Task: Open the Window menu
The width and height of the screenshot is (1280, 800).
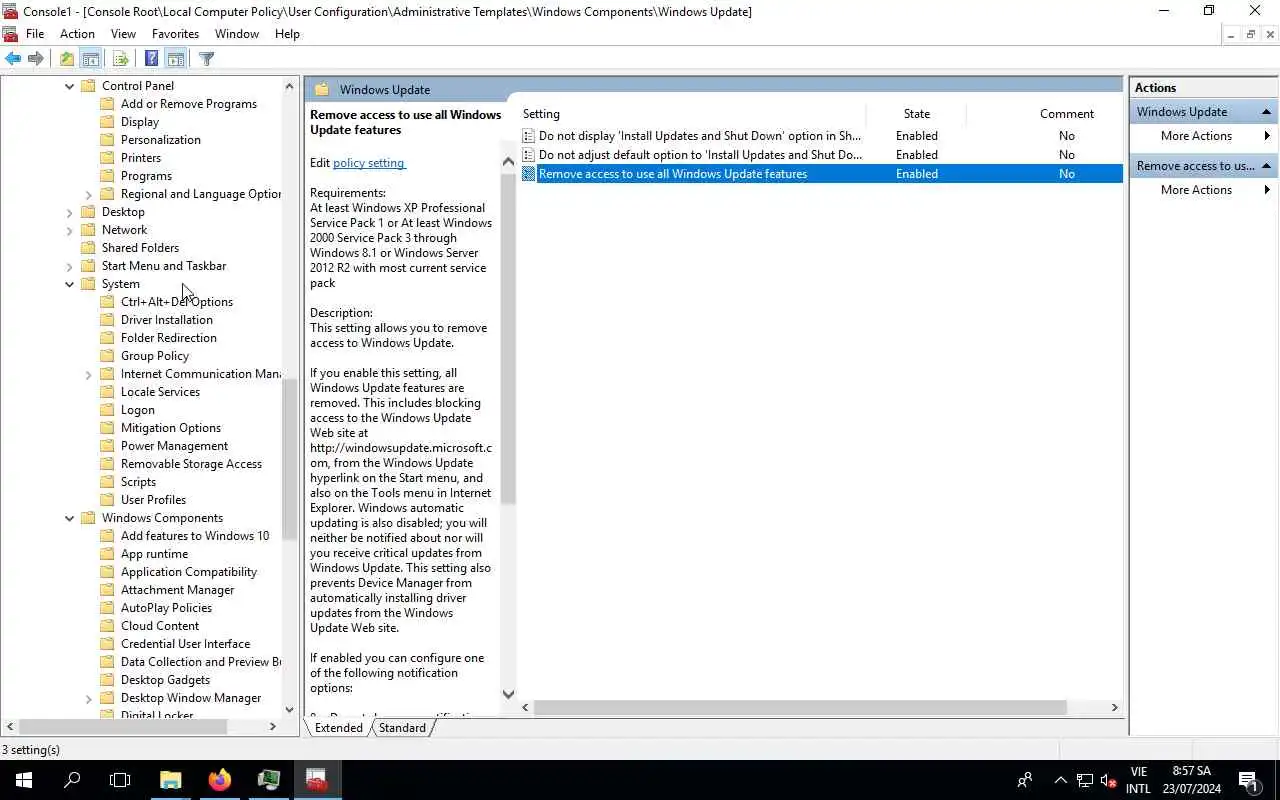Action: (x=237, y=33)
